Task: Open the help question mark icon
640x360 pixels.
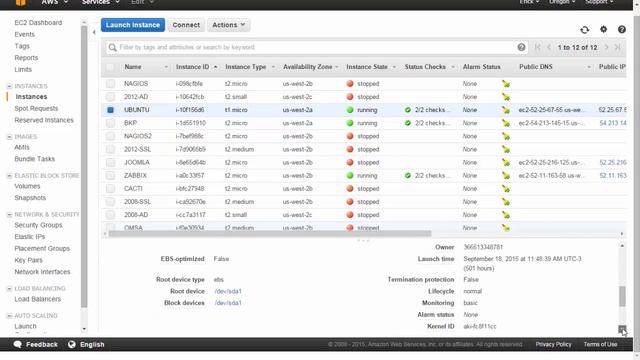Action: 622,29
